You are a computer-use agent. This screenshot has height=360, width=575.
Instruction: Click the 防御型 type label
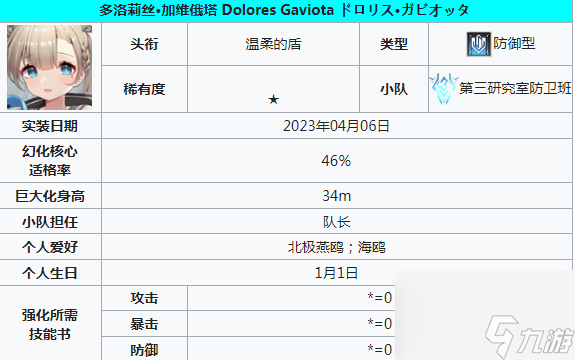(x=514, y=44)
